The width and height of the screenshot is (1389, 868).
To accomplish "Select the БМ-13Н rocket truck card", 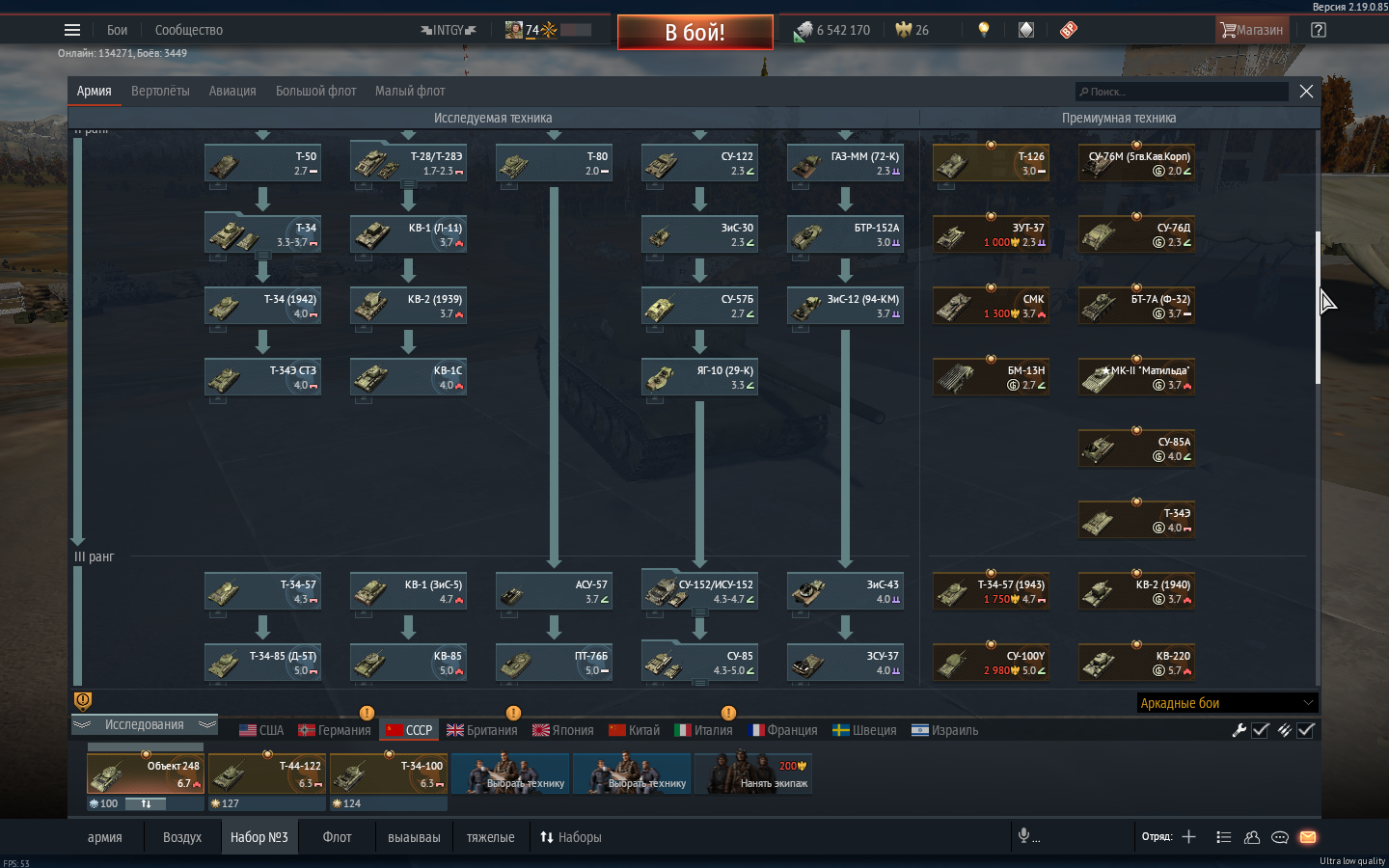I will pos(991,377).
